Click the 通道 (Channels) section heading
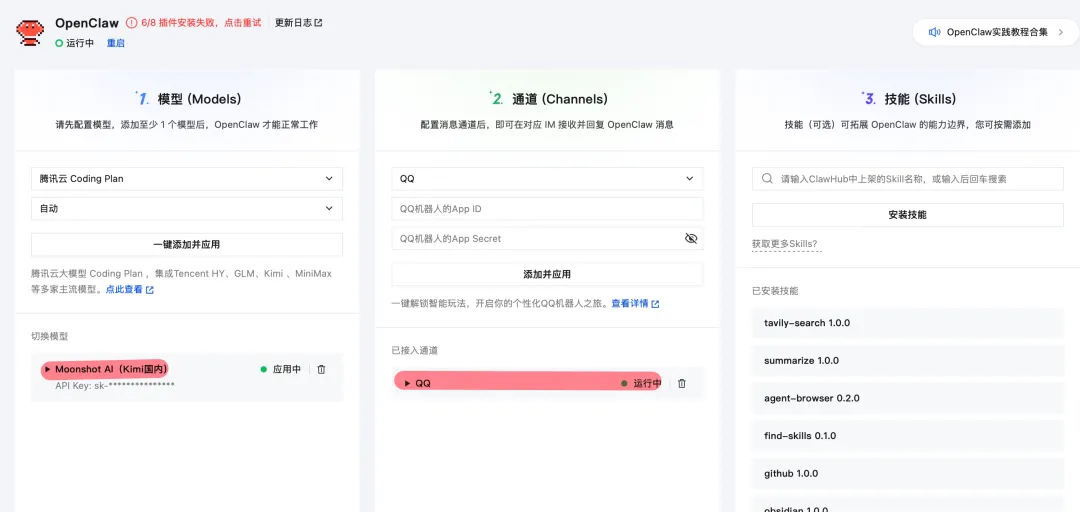The image size is (1080, 512). tap(560, 99)
